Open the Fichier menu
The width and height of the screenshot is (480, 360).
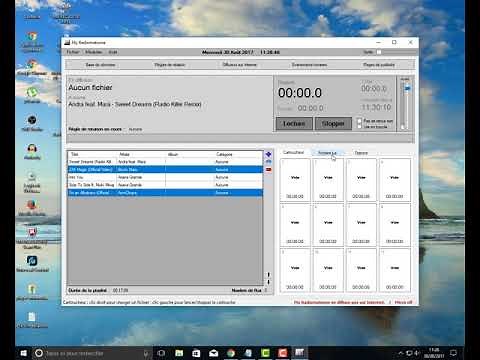pyautogui.click(x=73, y=52)
